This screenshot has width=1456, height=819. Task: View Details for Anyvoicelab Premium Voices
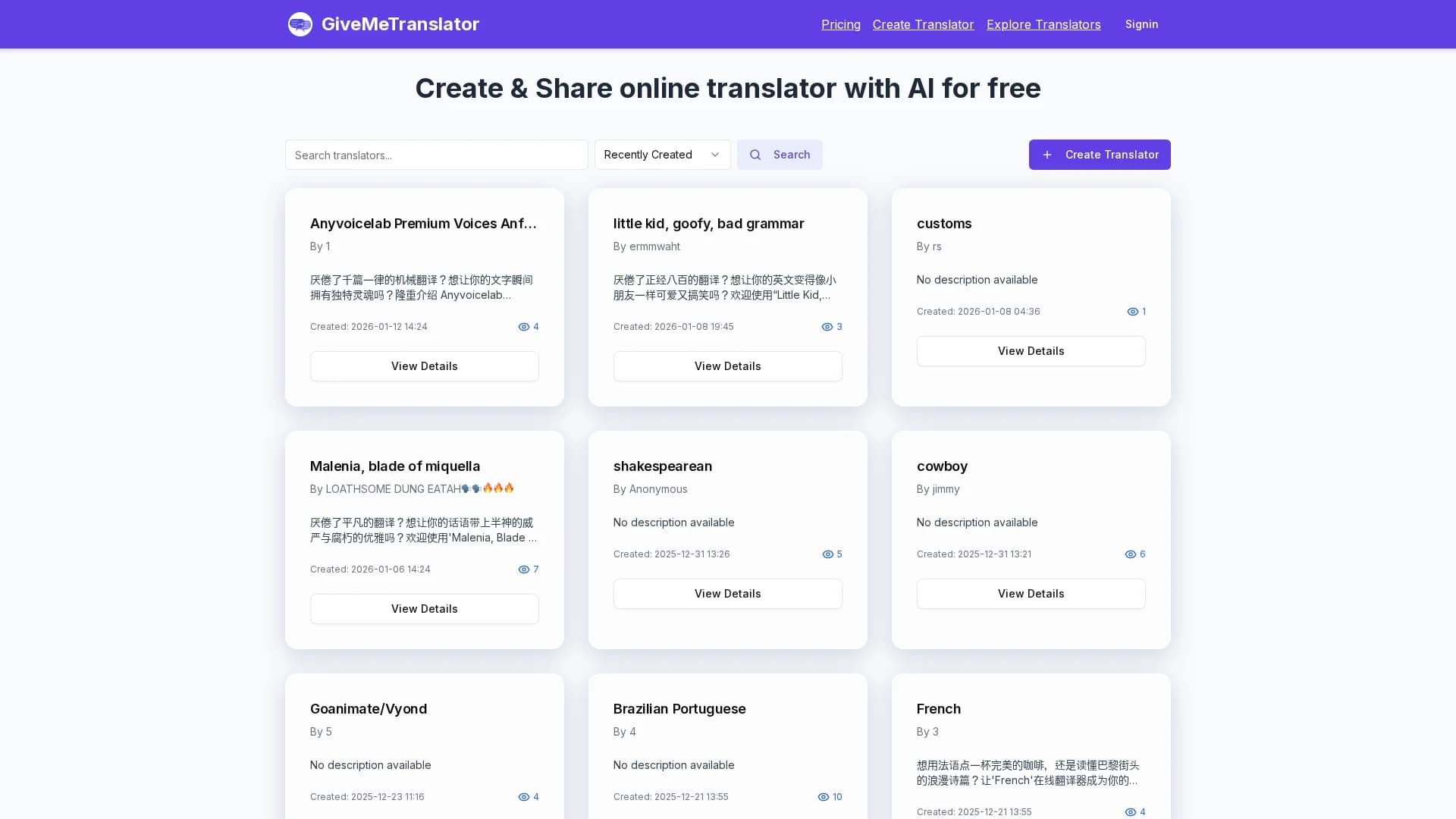425,366
